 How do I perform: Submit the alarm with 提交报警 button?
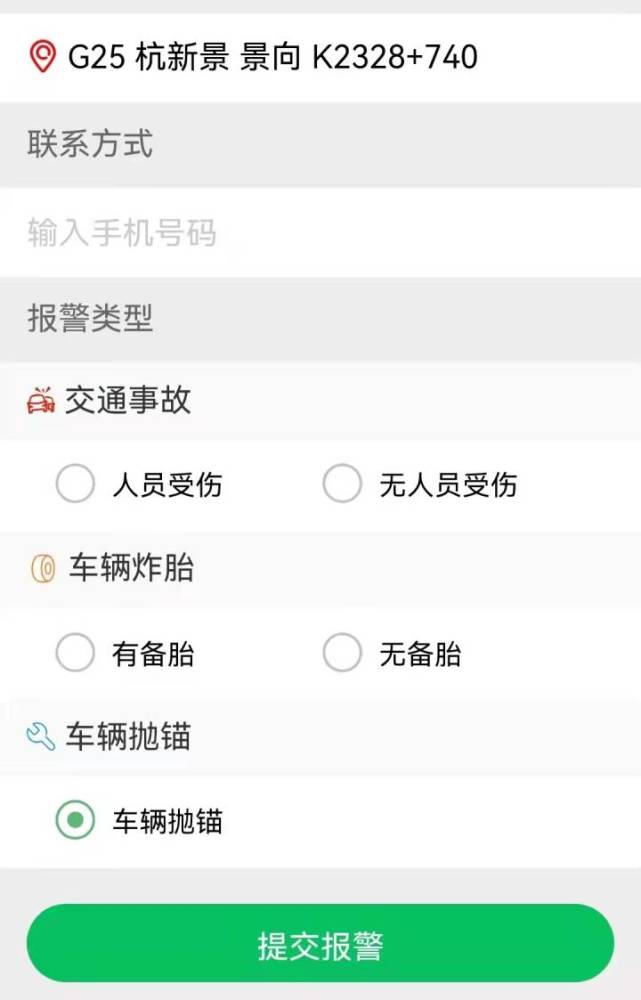pyautogui.click(x=320, y=943)
